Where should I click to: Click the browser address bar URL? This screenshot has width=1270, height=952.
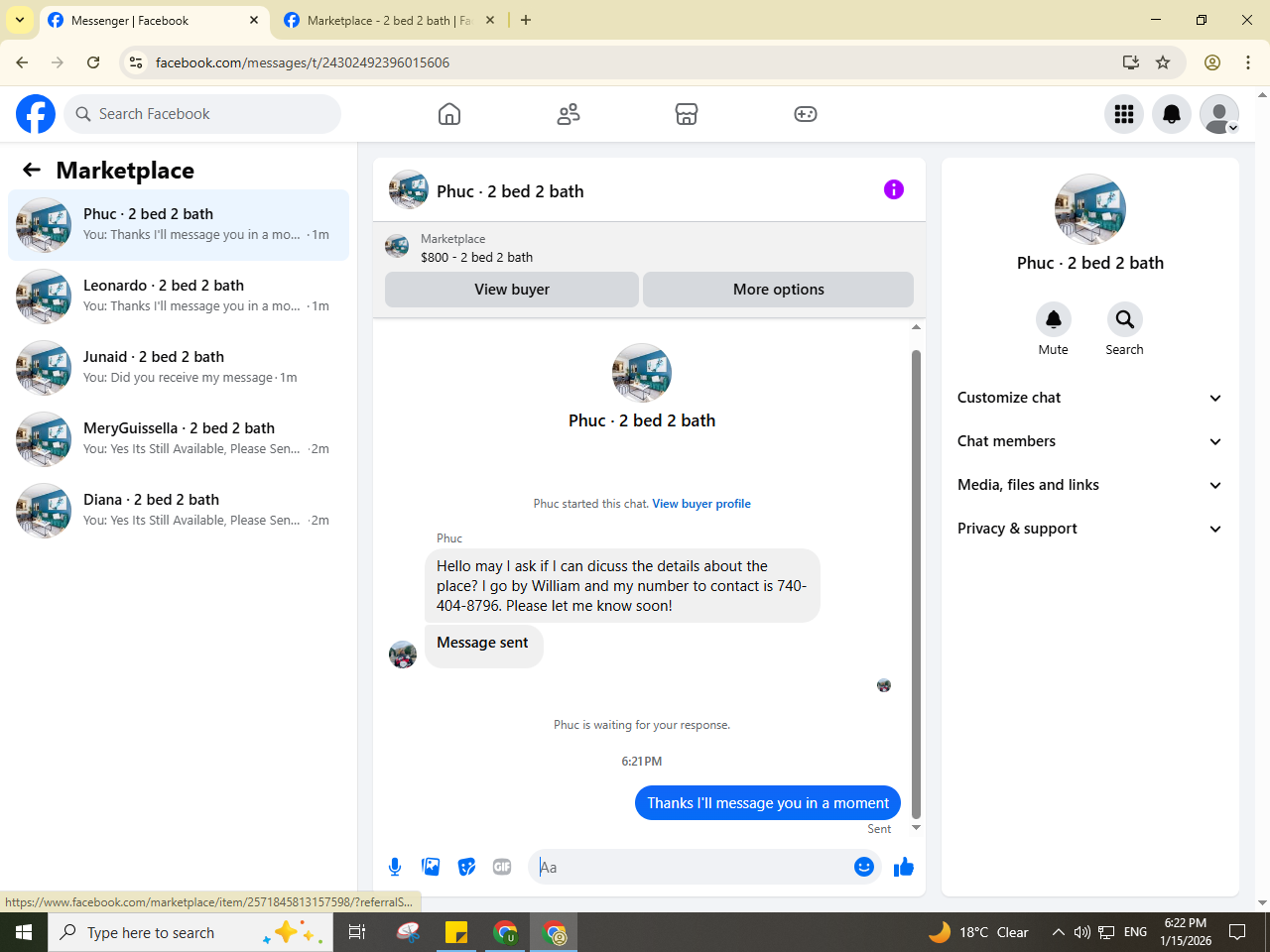point(303,62)
